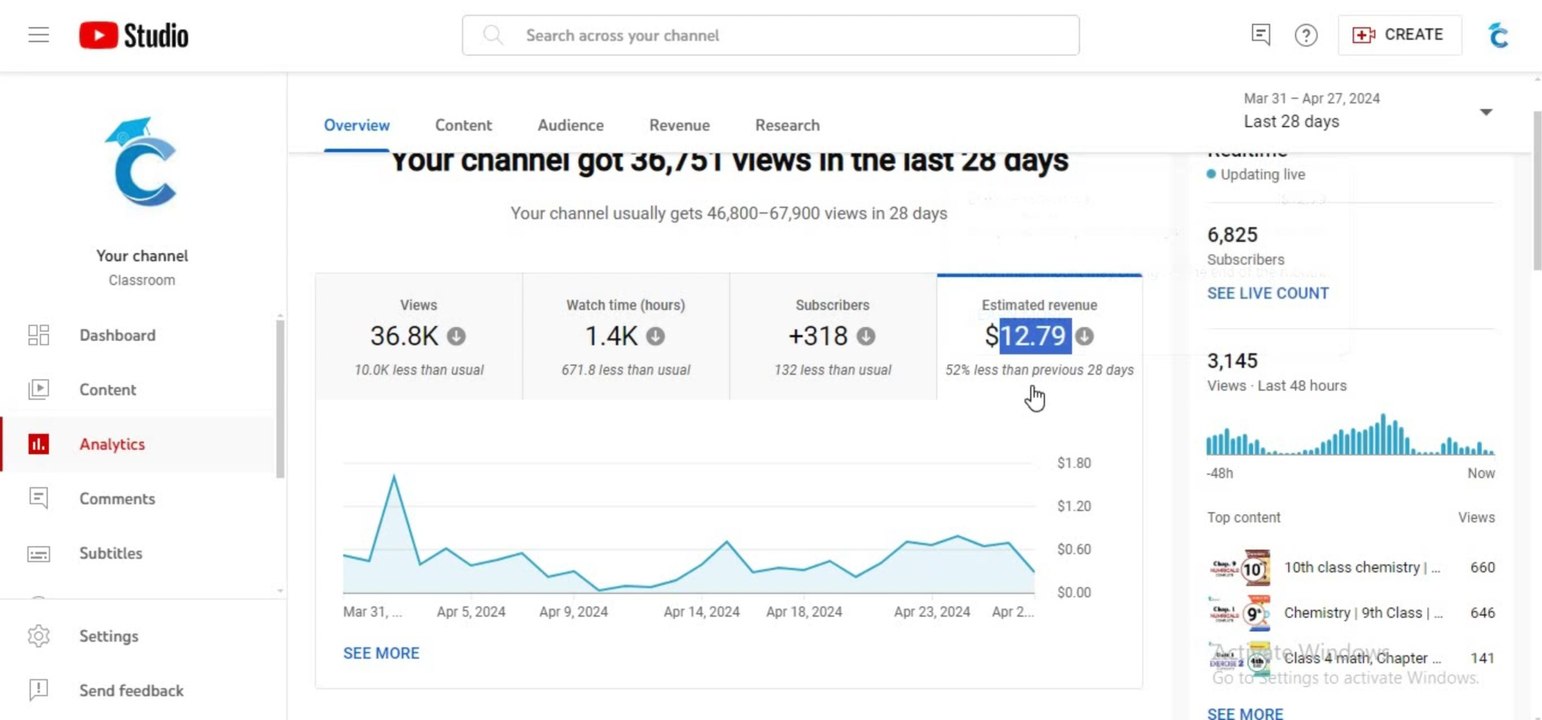Click the YouTube Studio logo
Screen dimensions: 1542x720
tap(134, 35)
